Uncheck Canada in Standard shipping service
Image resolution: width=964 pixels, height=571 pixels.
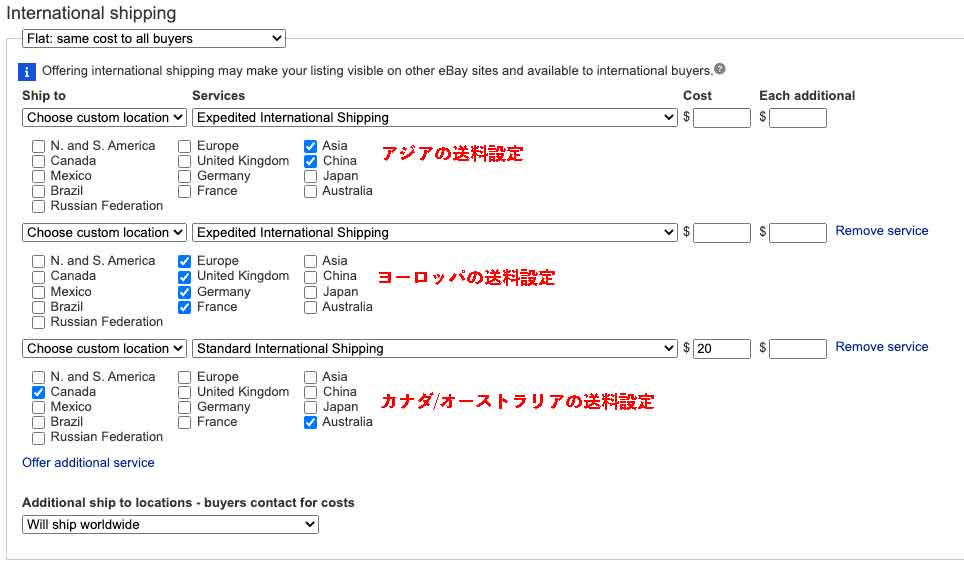click(x=38, y=392)
